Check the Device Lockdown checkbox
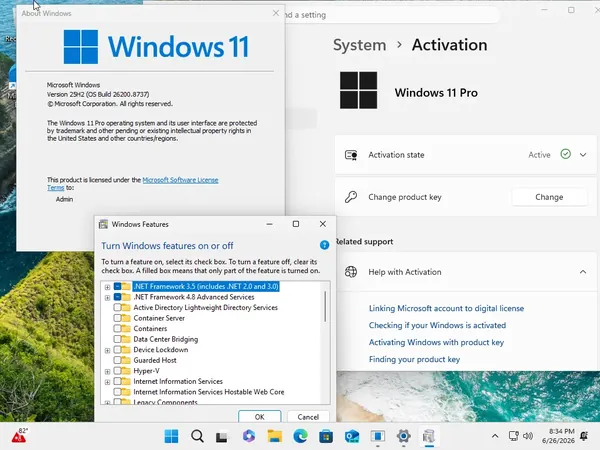 click(x=117, y=349)
